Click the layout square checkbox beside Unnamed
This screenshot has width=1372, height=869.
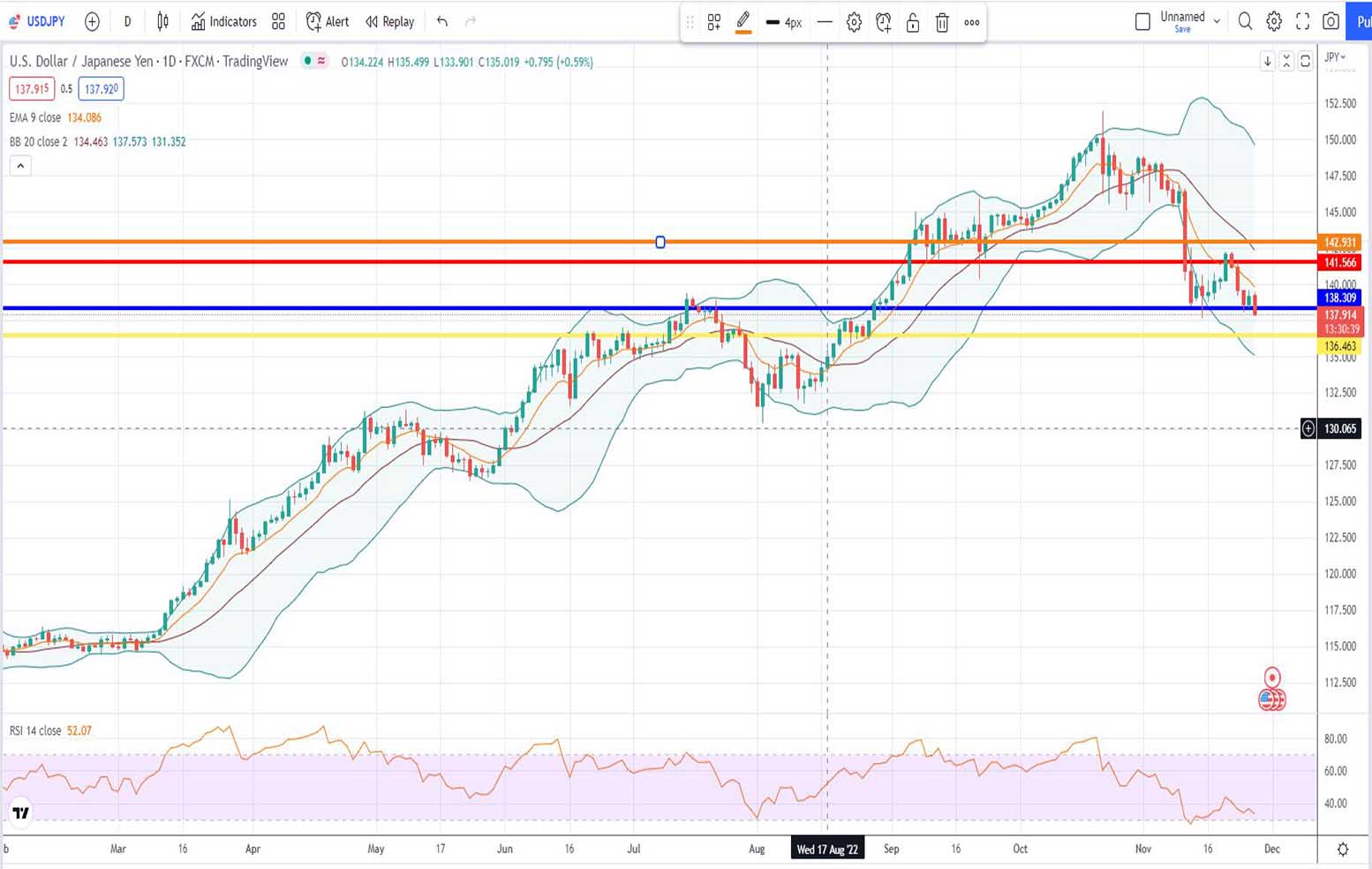click(1142, 21)
